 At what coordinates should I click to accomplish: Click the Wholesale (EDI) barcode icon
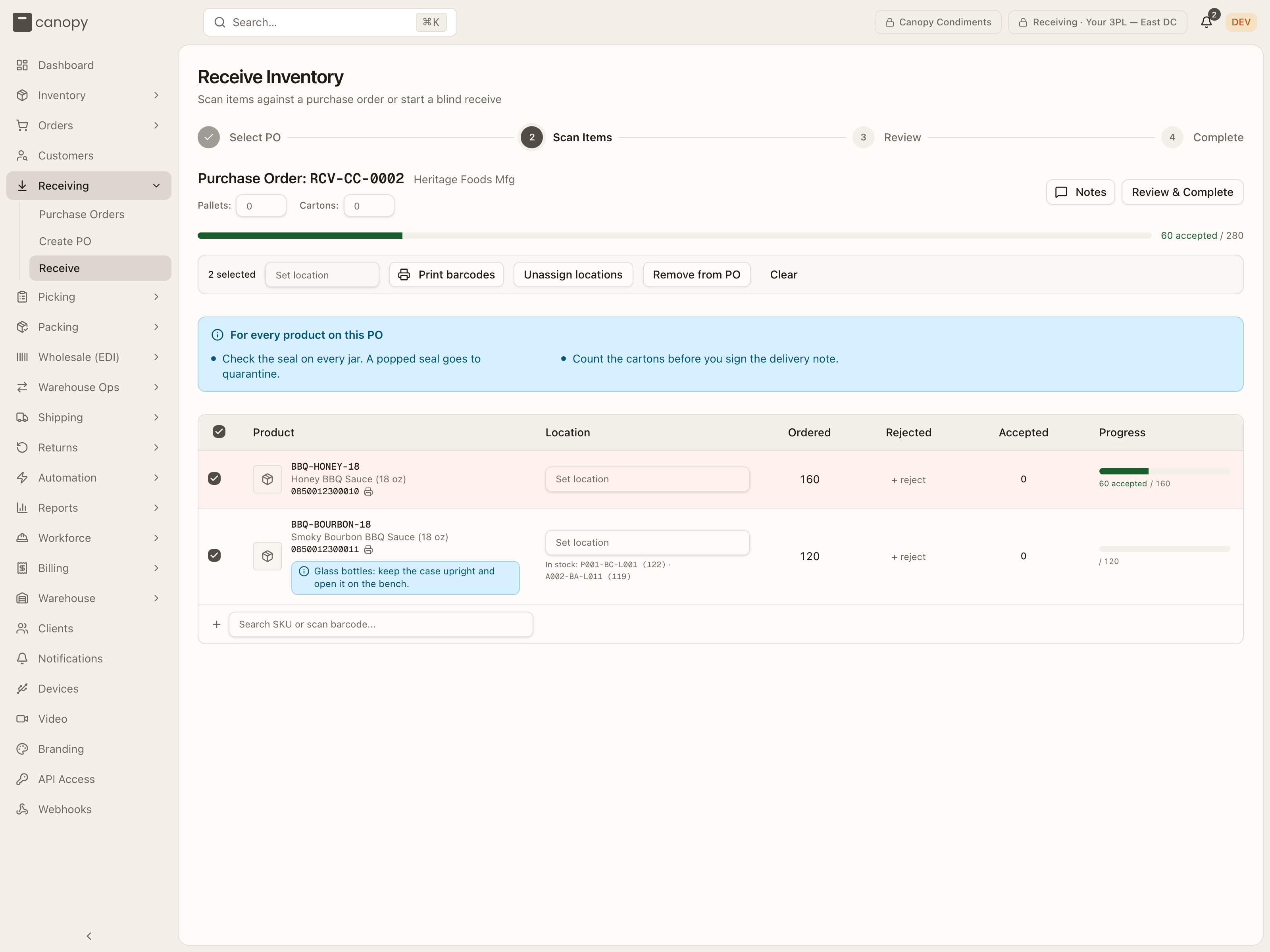[x=22, y=357]
